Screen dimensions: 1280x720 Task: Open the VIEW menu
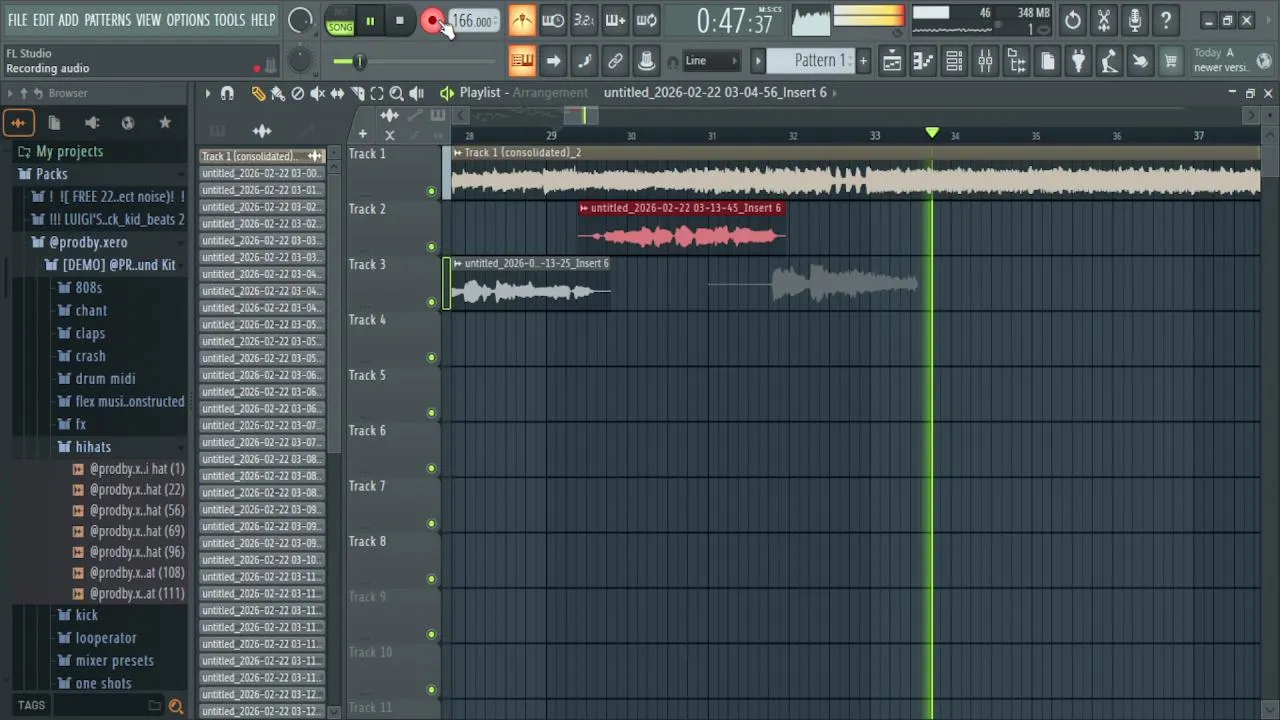point(148,20)
